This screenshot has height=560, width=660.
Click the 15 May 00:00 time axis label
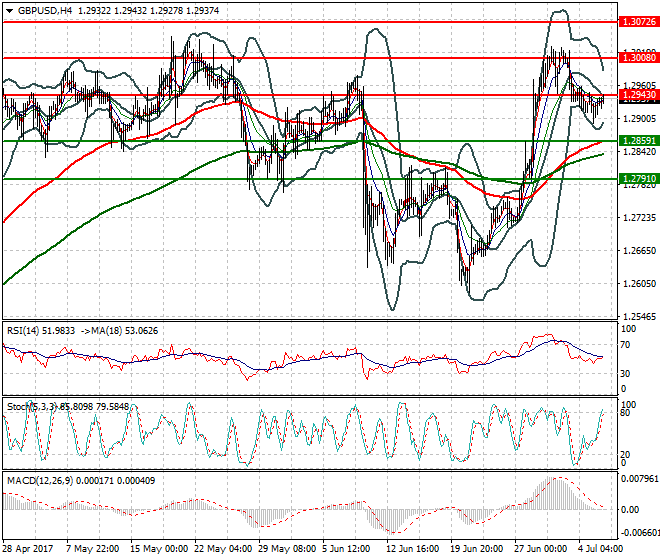tap(159, 549)
